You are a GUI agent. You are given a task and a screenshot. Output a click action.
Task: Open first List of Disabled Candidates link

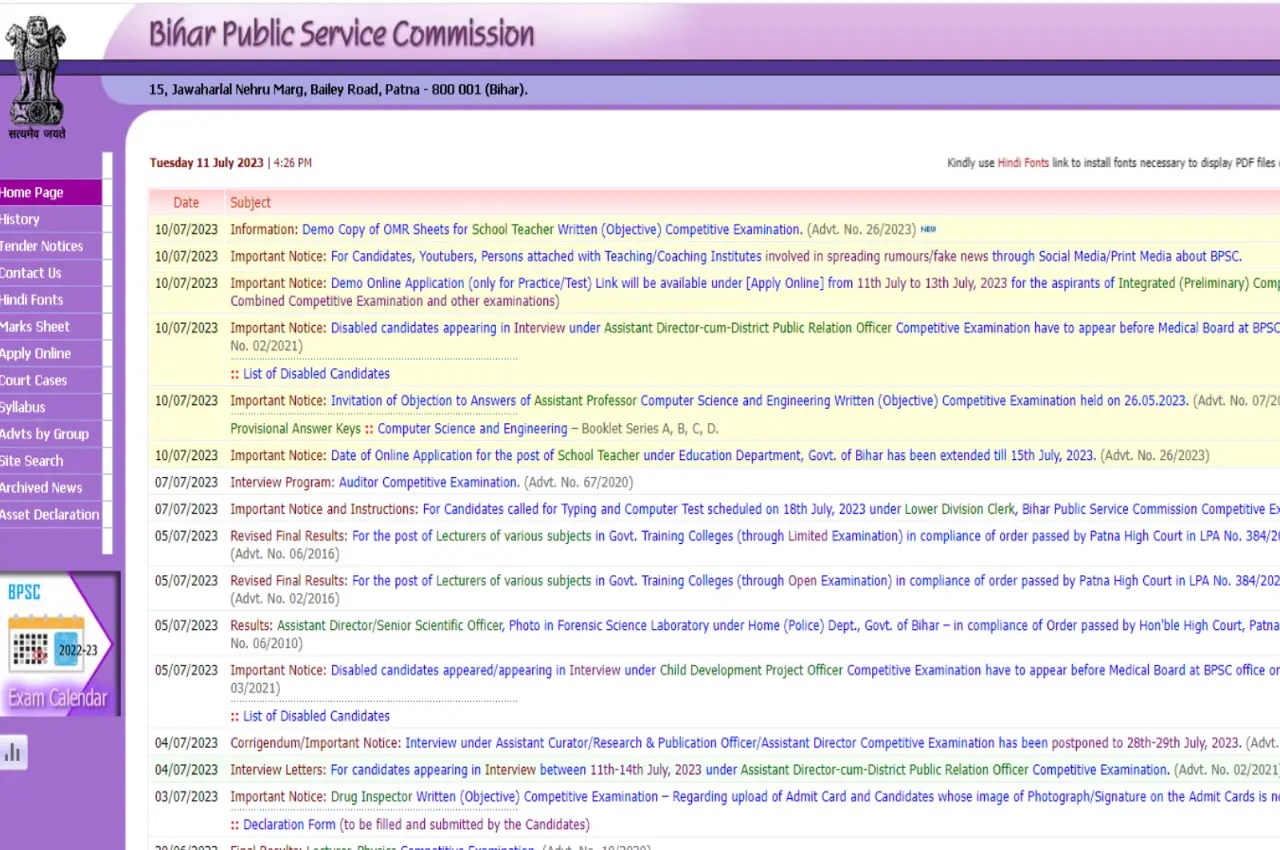[x=316, y=374]
